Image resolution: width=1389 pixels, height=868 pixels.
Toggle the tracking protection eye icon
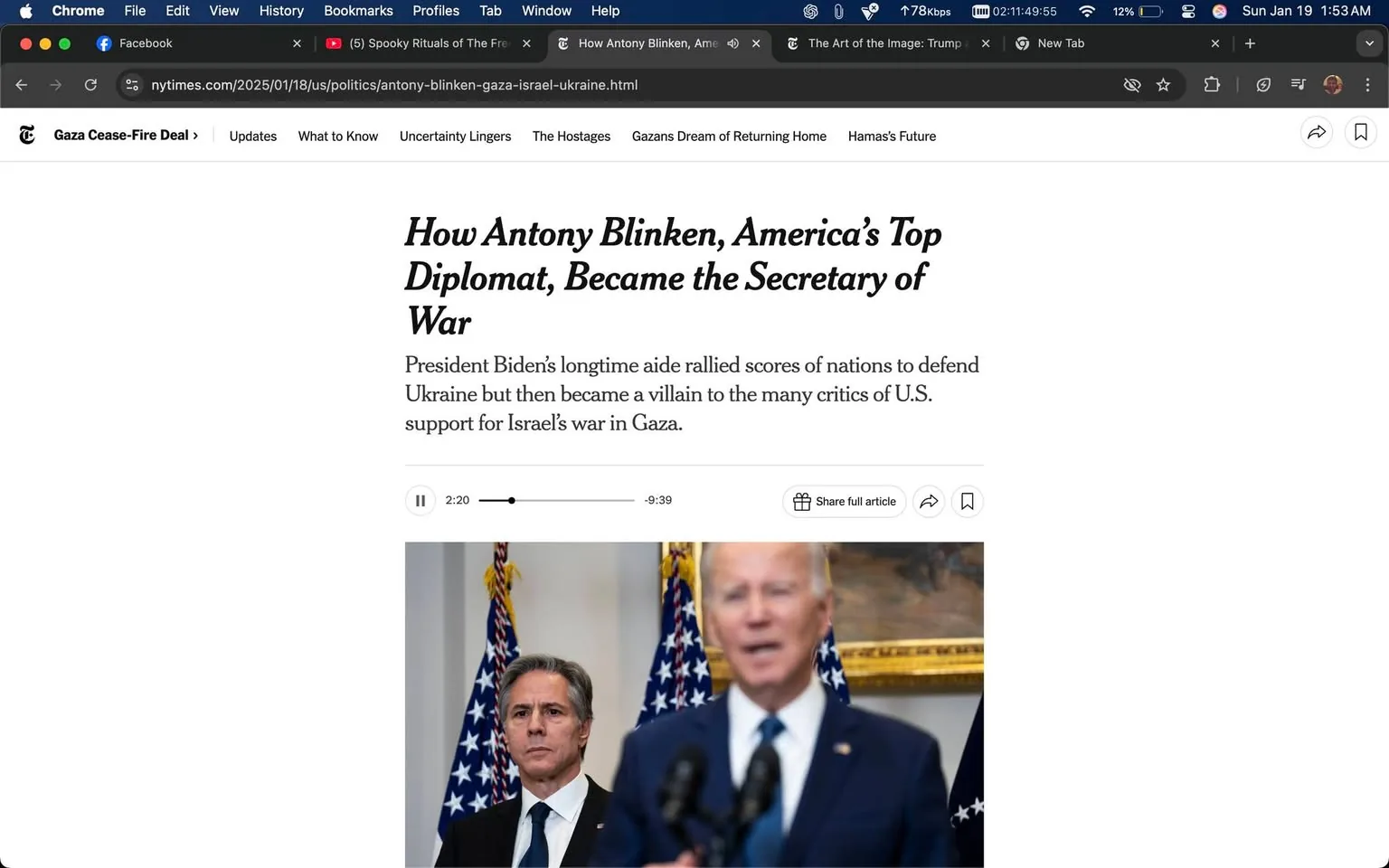(x=1131, y=85)
